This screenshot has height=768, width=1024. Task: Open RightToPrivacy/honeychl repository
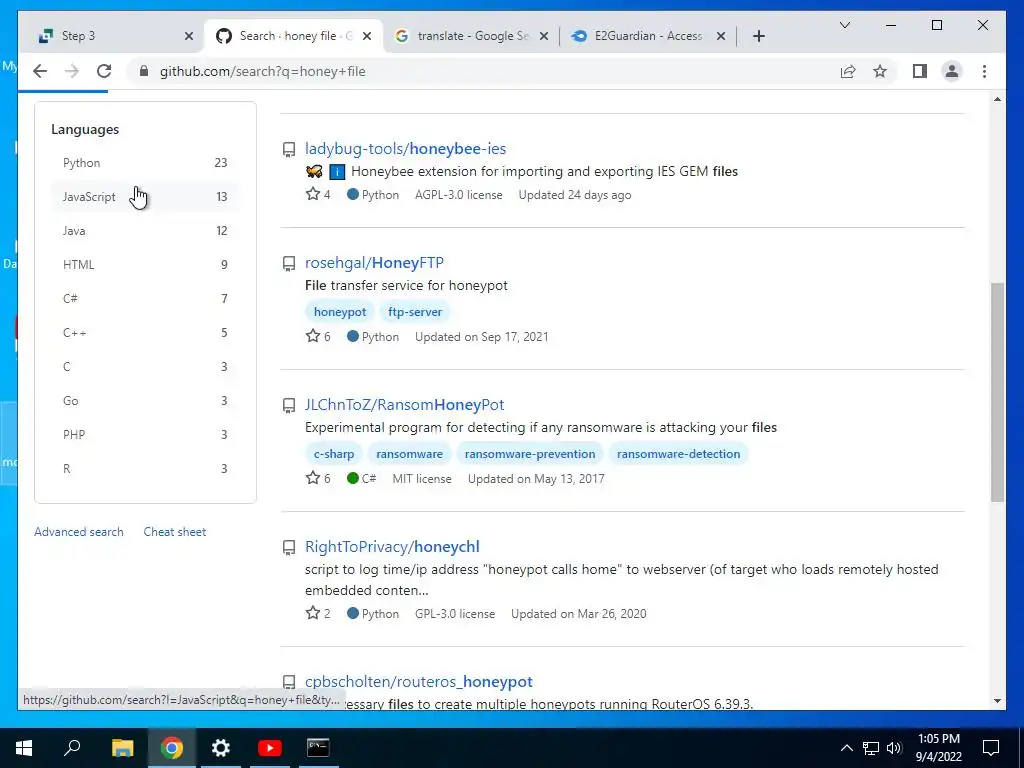(x=392, y=547)
